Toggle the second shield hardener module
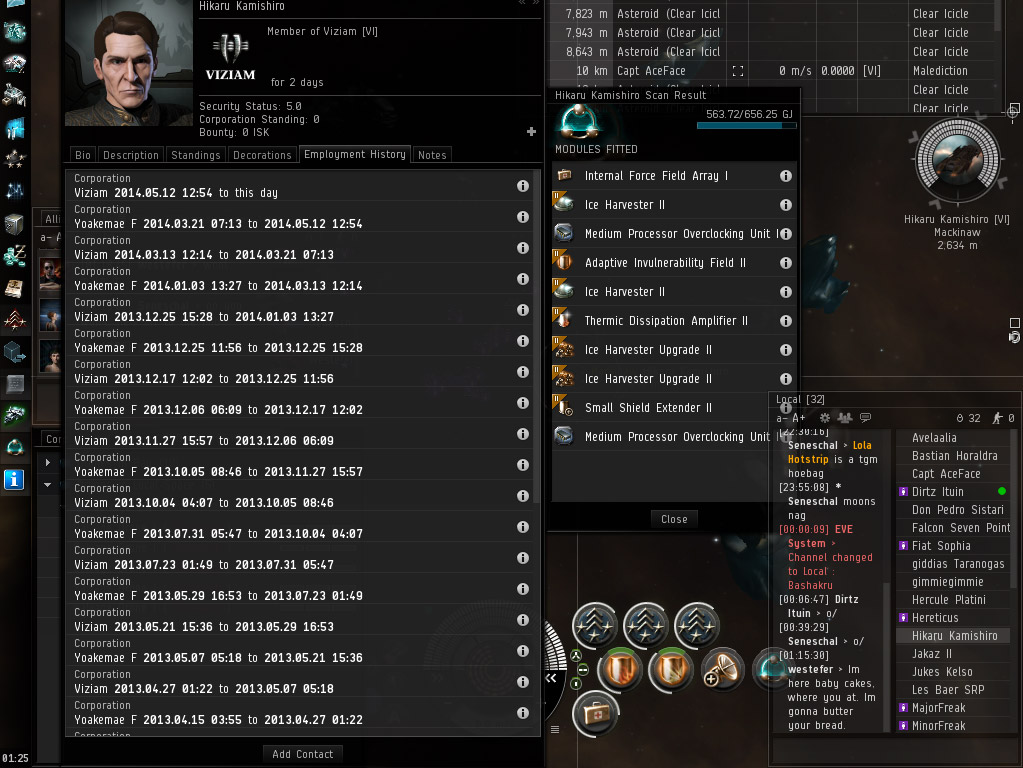 pyautogui.click(x=671, y=669)
